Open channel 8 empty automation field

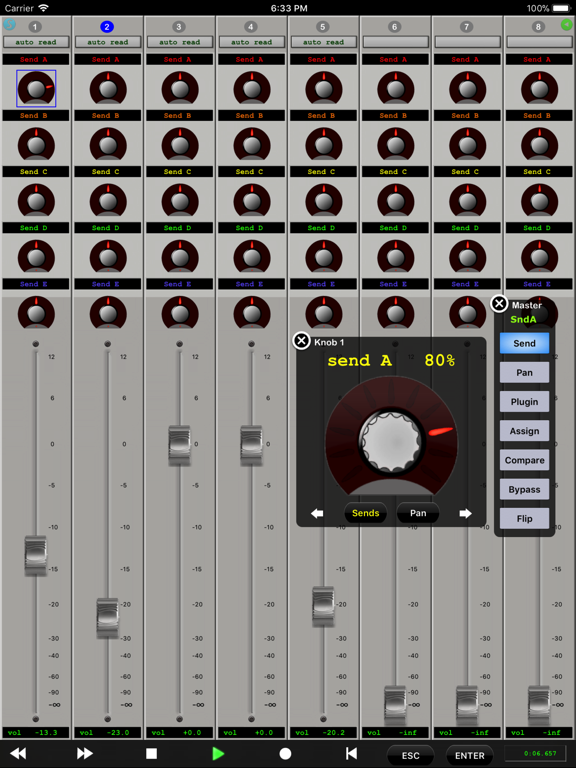pyautogui.click(x=539, y=42)
